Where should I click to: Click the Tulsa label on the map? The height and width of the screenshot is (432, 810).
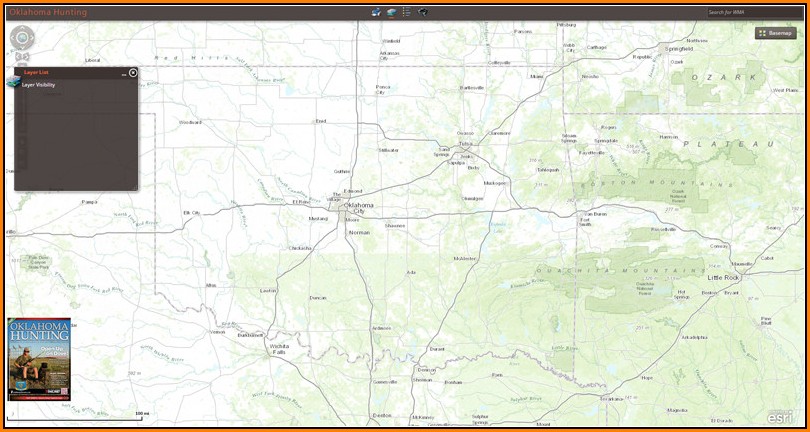465,144
